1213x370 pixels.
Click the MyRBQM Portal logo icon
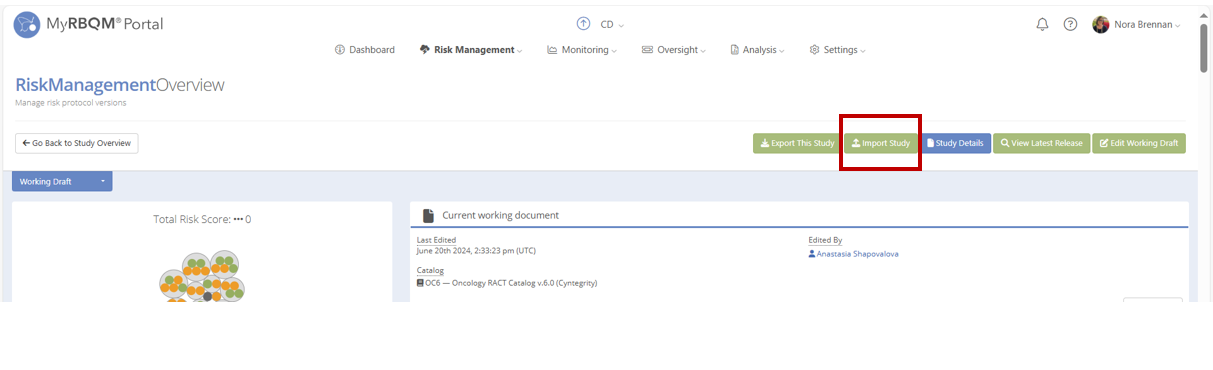click(x=27, y=24)
